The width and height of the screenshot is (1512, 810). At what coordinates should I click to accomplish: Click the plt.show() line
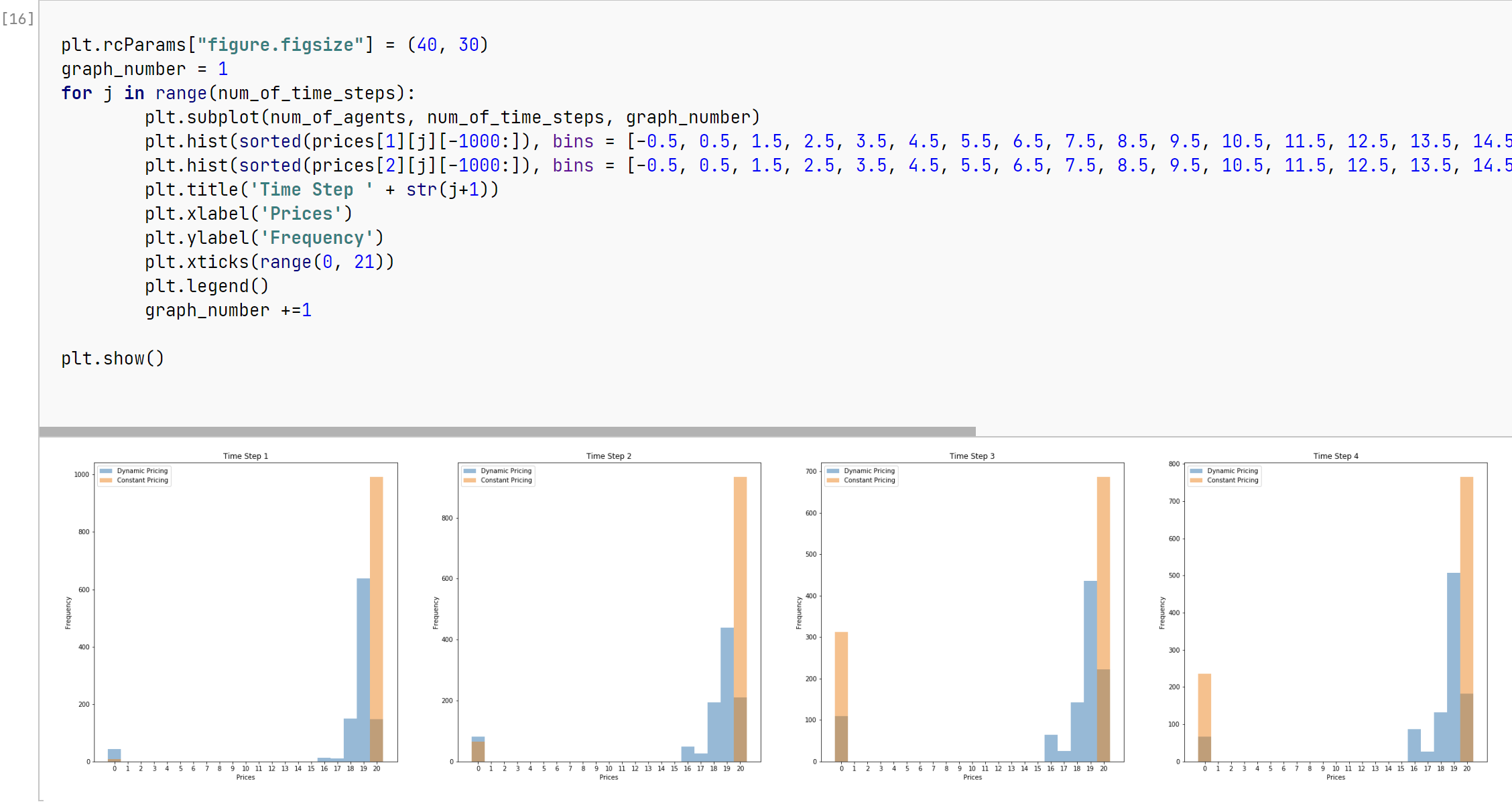click(x=113, y=358)
